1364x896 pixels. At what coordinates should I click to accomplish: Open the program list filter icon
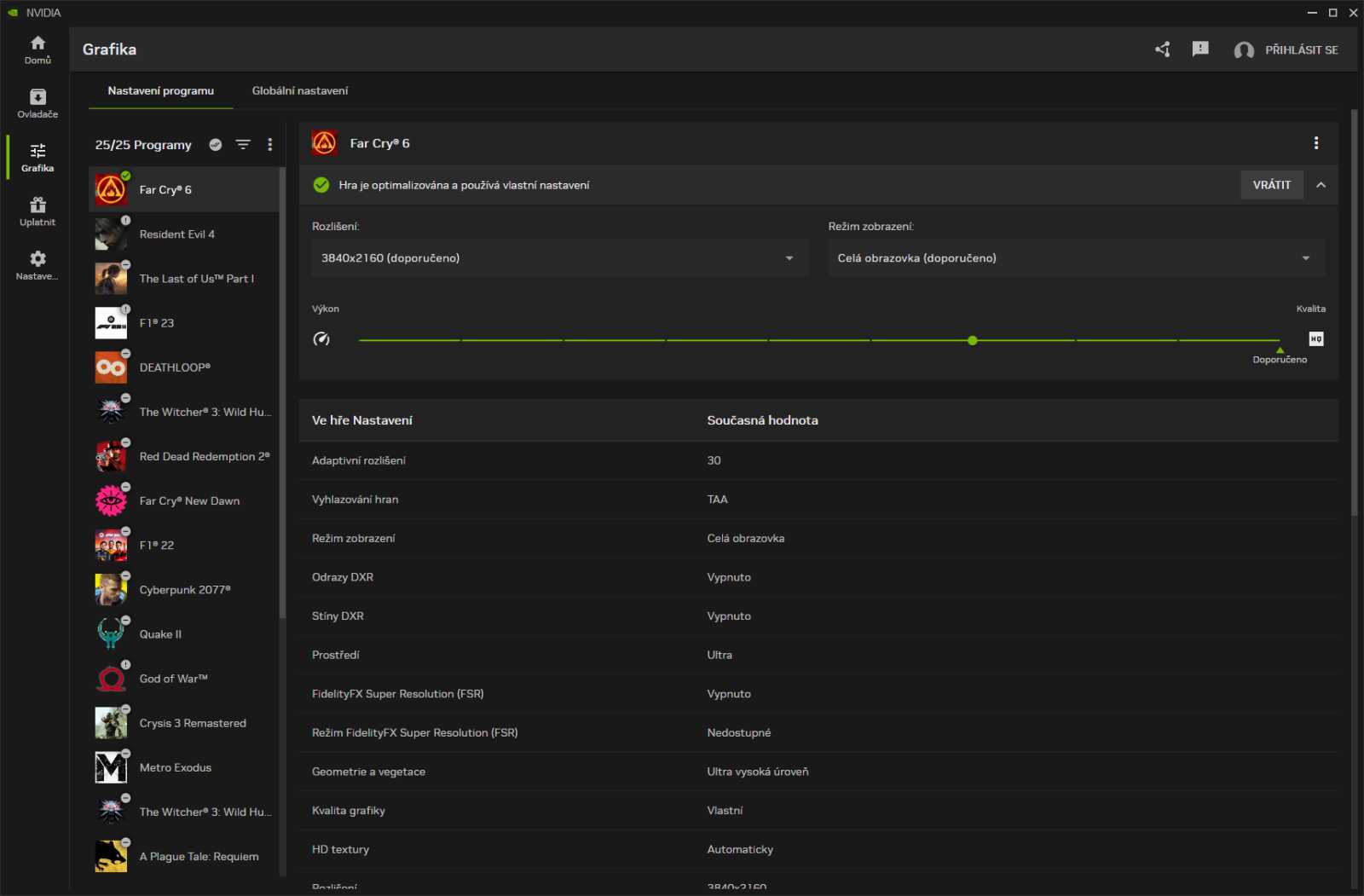pos(243,145)
